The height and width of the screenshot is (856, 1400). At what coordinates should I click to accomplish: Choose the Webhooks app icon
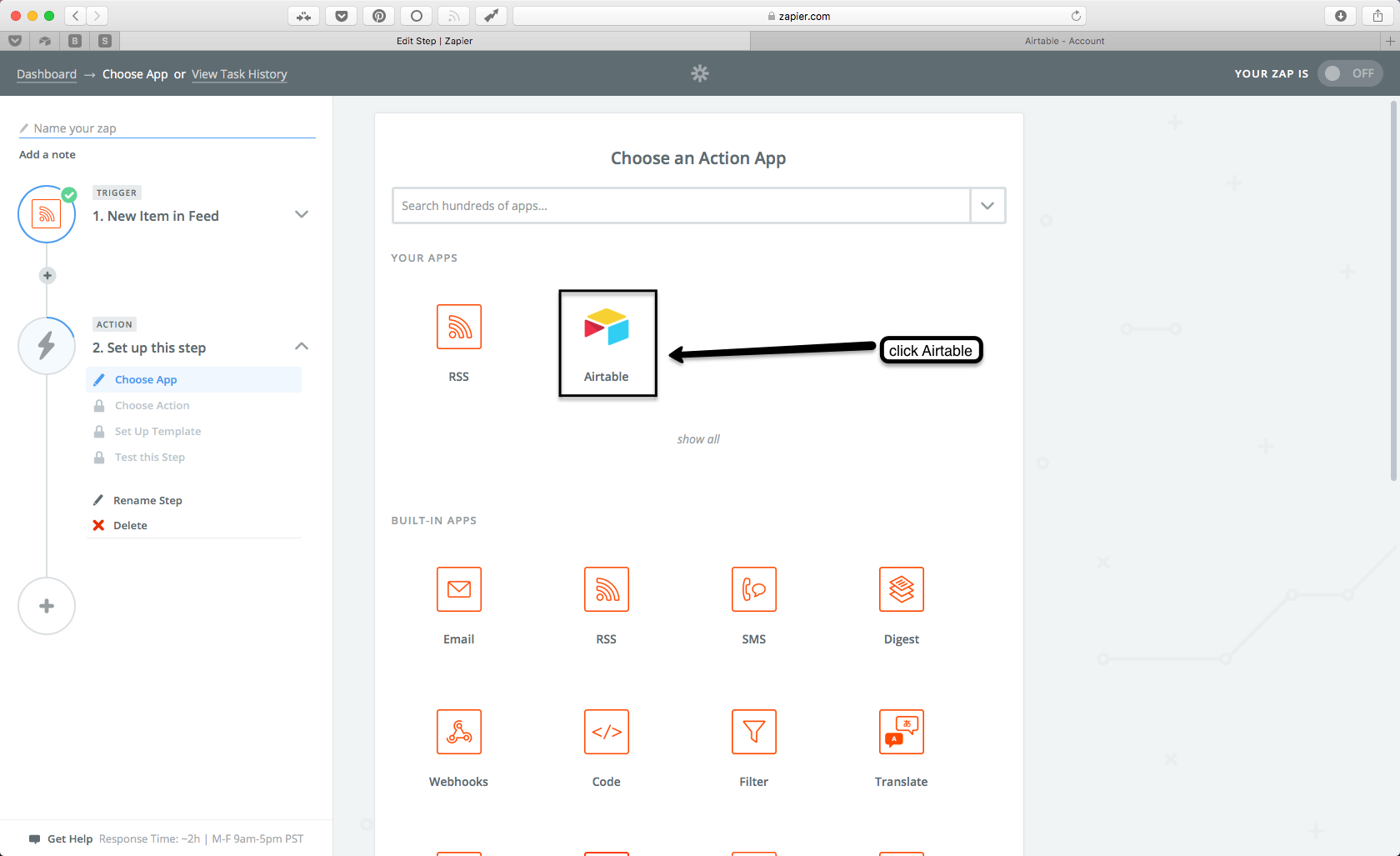click(459, 732)
